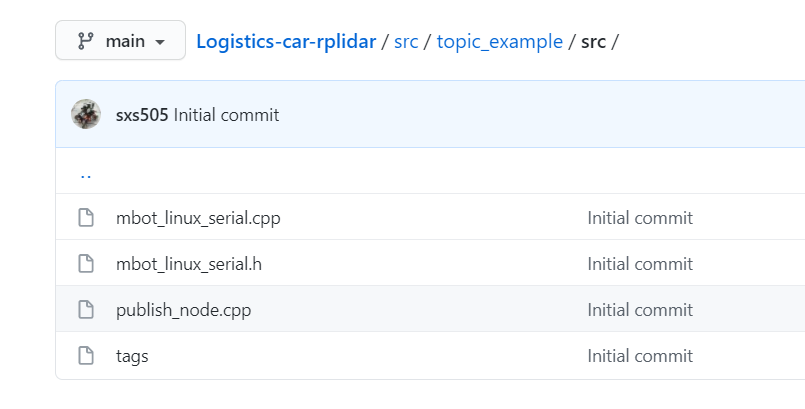Image resolution: width=805 pixels, height=409 pixels.
Task: Click the file icon beside tags
Action: pyautogui.click(x=86, y=356)
